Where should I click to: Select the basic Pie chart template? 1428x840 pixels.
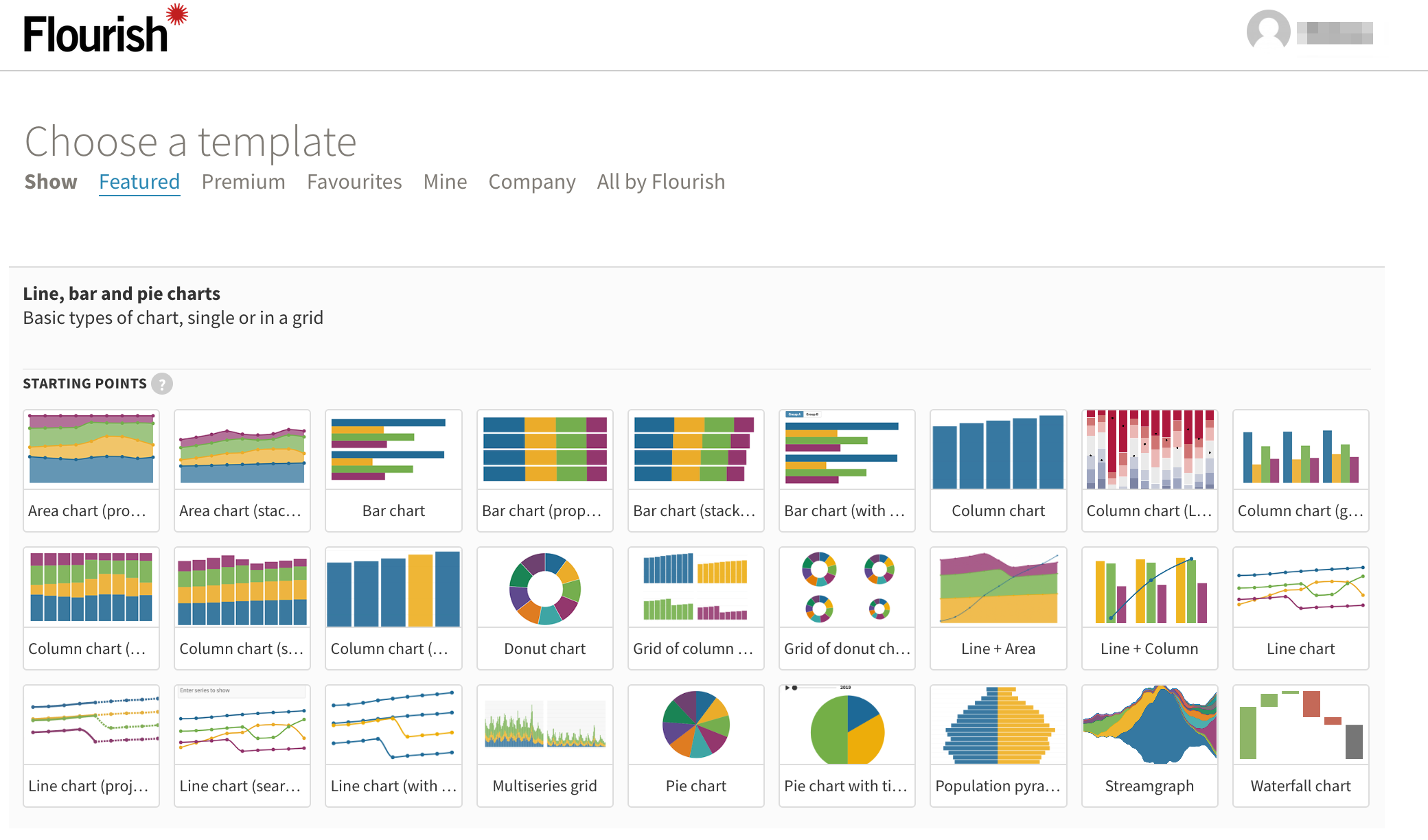(696, 746)
